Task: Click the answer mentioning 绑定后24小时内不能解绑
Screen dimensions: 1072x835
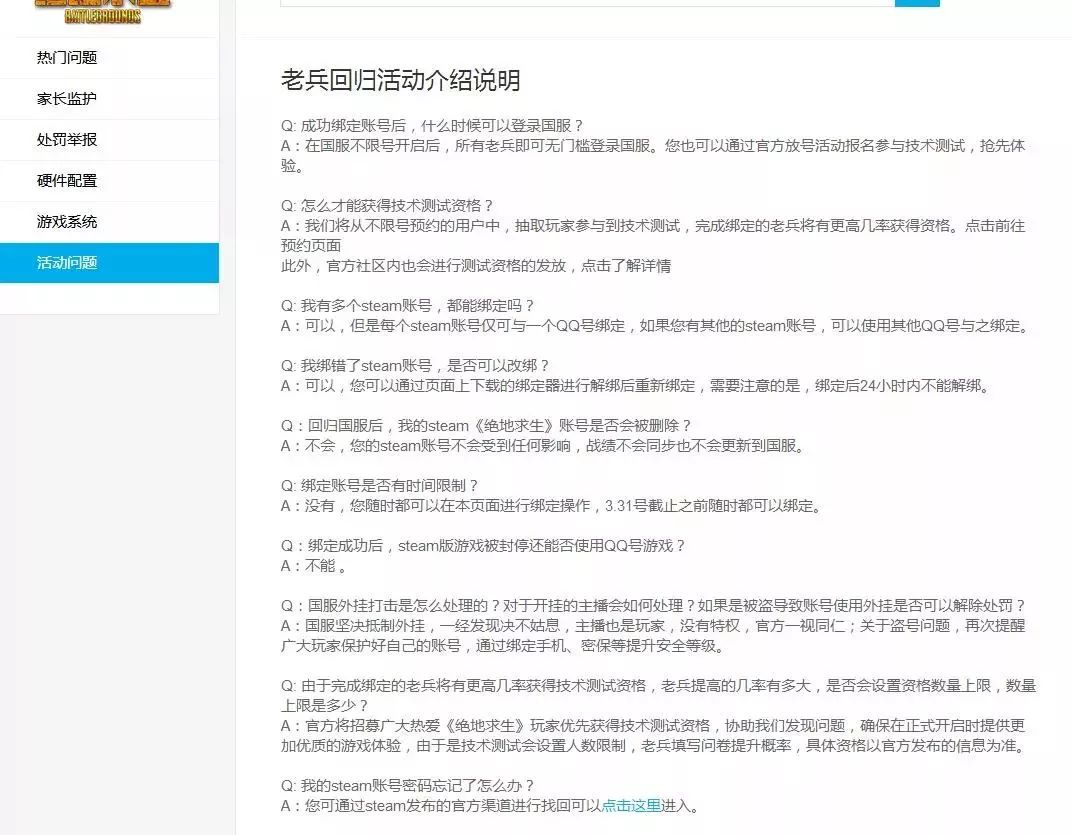Action: (635, 386)
